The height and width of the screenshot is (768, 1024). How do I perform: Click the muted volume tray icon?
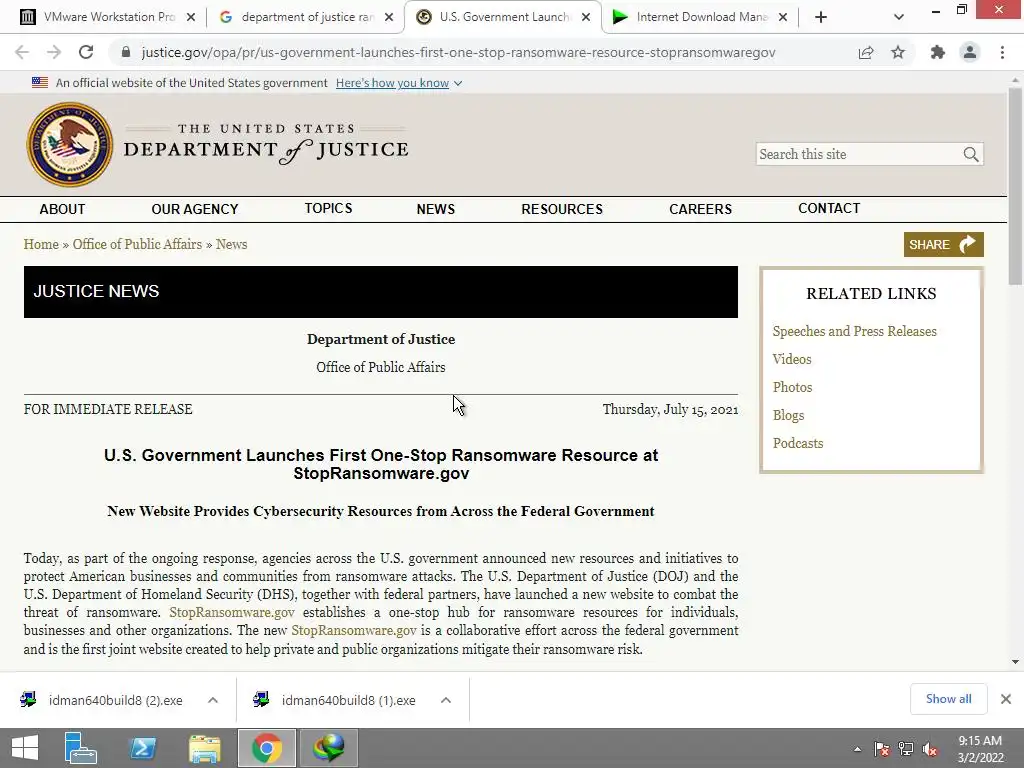[x=930, y=749]
